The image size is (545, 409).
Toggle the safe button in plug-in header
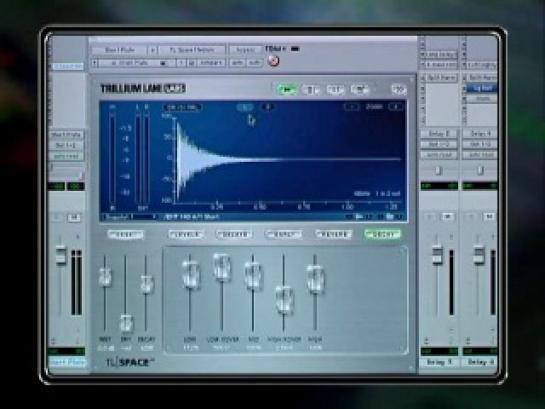[254, 63]
